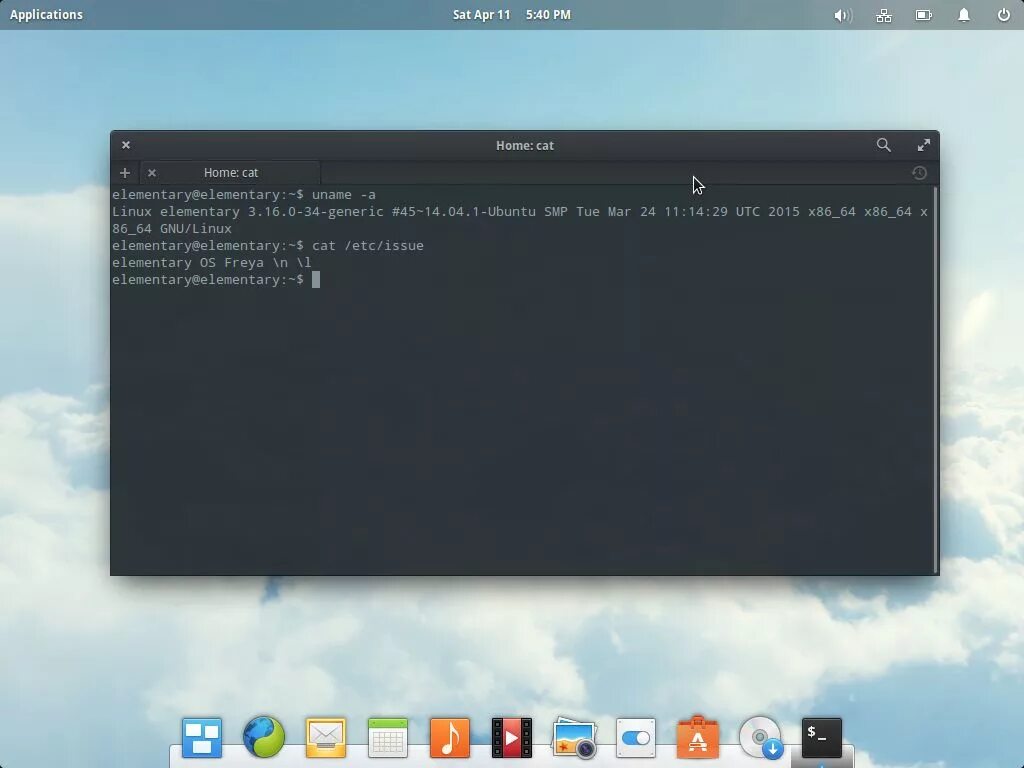Screen dimensions: 1024x768
Task: Open the Applications menu
Action: 46,14
